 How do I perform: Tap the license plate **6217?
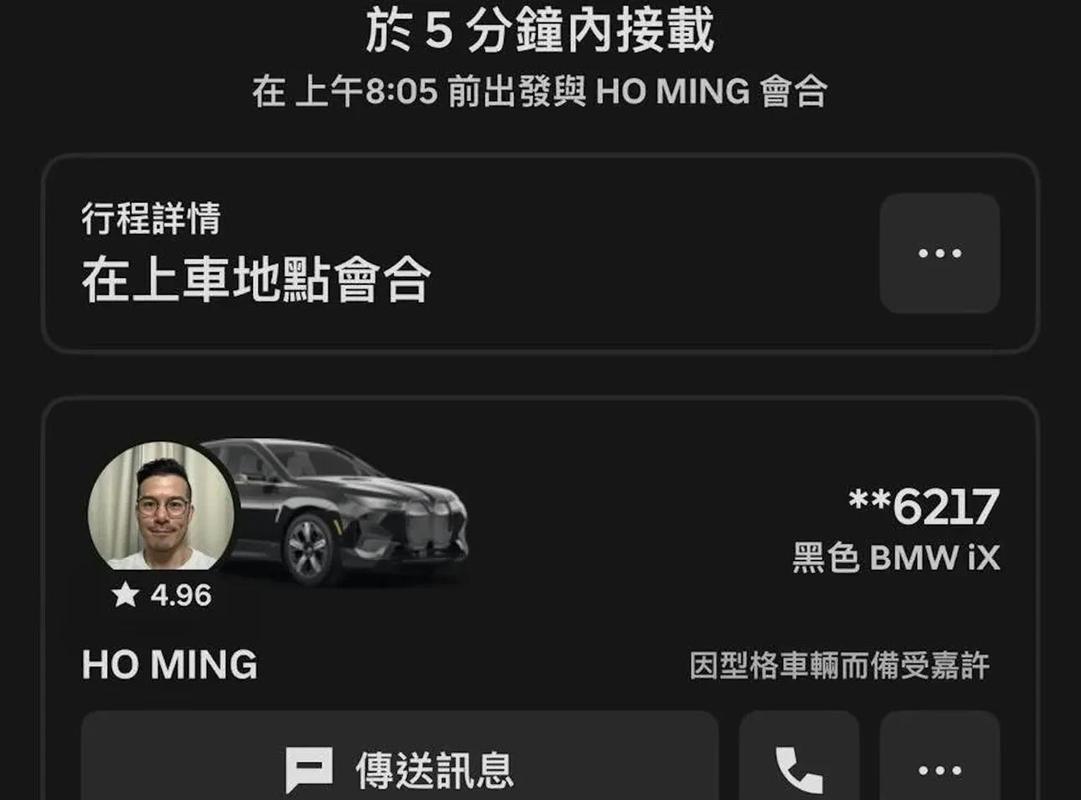point(924,507)
